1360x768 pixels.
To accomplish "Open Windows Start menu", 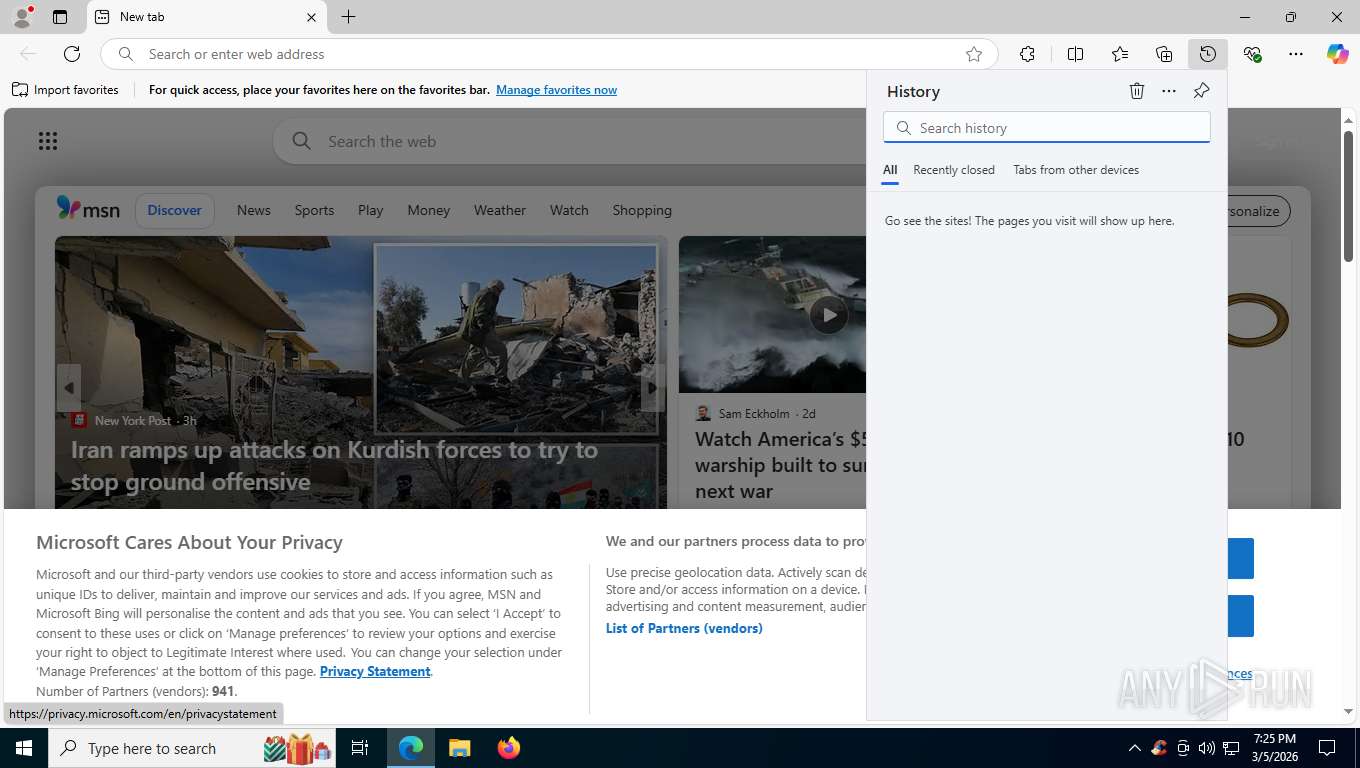I will (x=24, y=748).
